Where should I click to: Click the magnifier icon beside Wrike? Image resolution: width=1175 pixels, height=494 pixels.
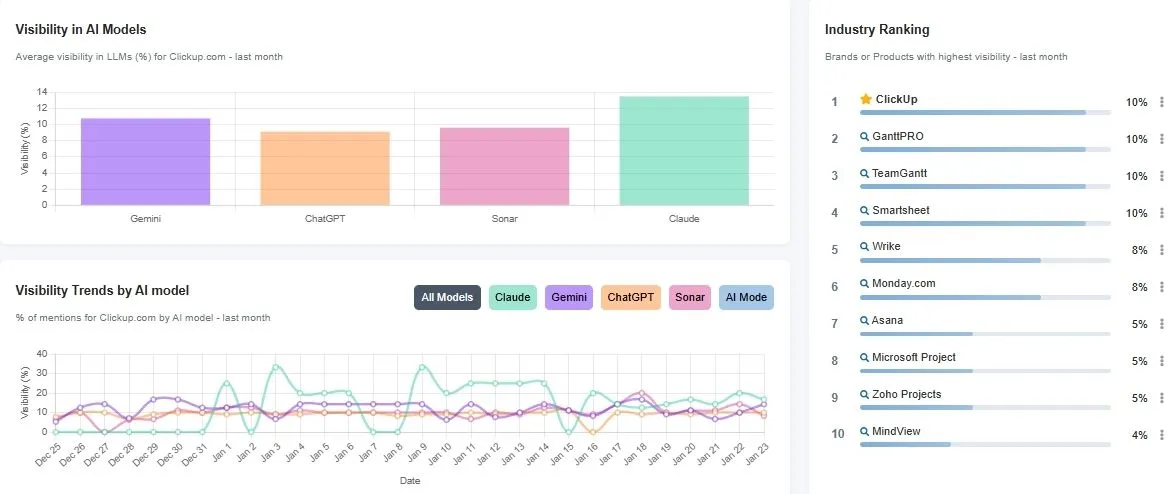pos(864,247)
